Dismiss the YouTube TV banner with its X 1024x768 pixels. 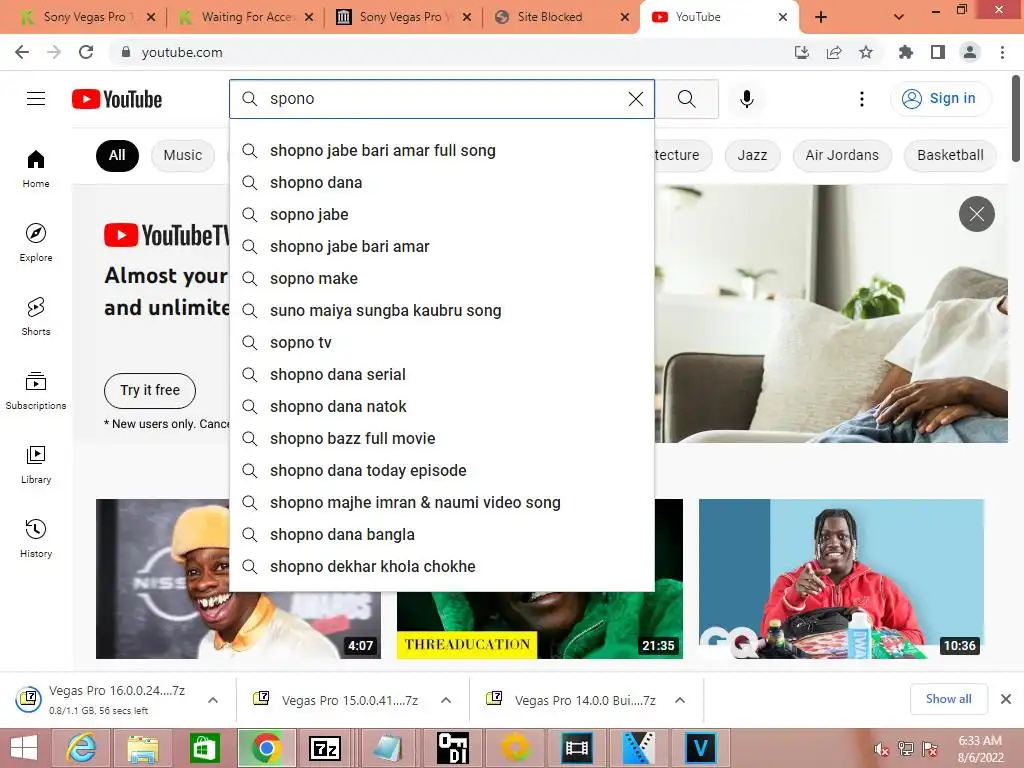(976, 214)
